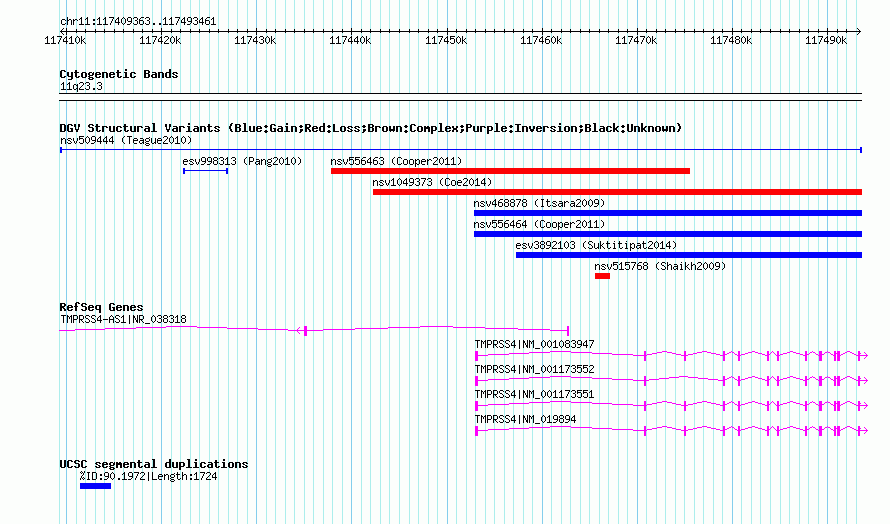Select the blue nsv556464 gain bar
This screenshot has height=524, width=890.
[668, 234]
